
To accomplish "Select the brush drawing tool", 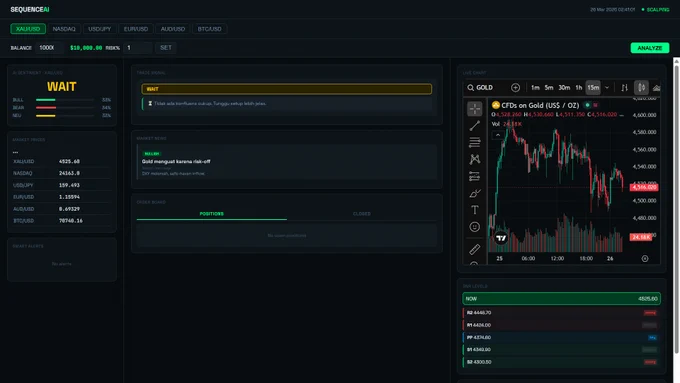I will 474,193.
